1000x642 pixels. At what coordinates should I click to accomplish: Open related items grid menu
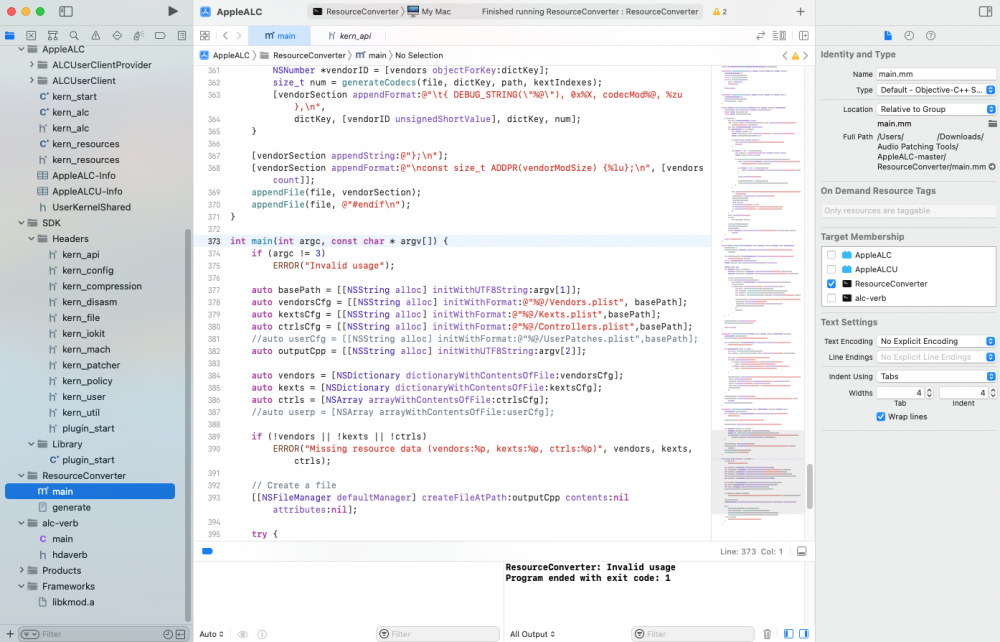point(205,36)
